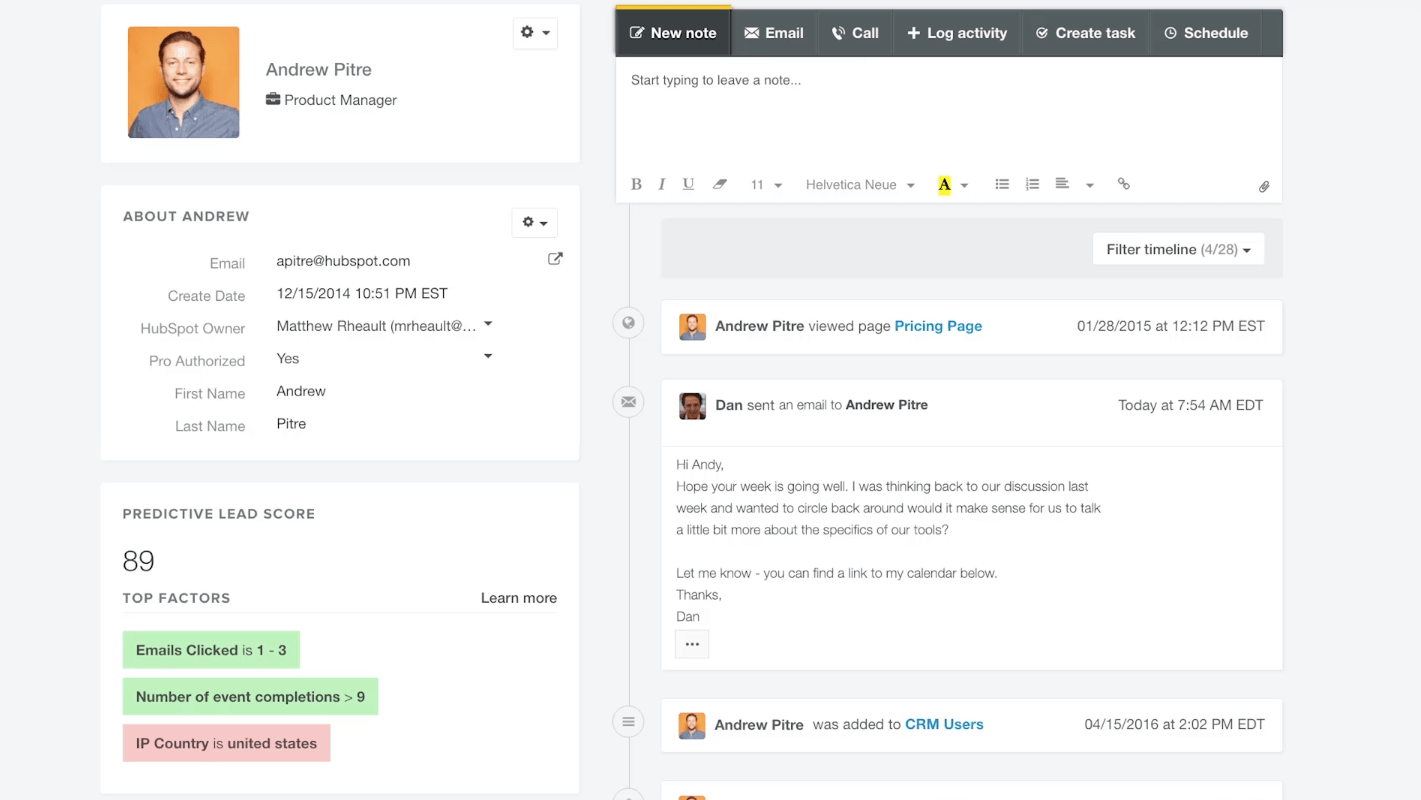Click the text alignment icon
The height and width of the screenshot is (800, 1421).
1062,184
